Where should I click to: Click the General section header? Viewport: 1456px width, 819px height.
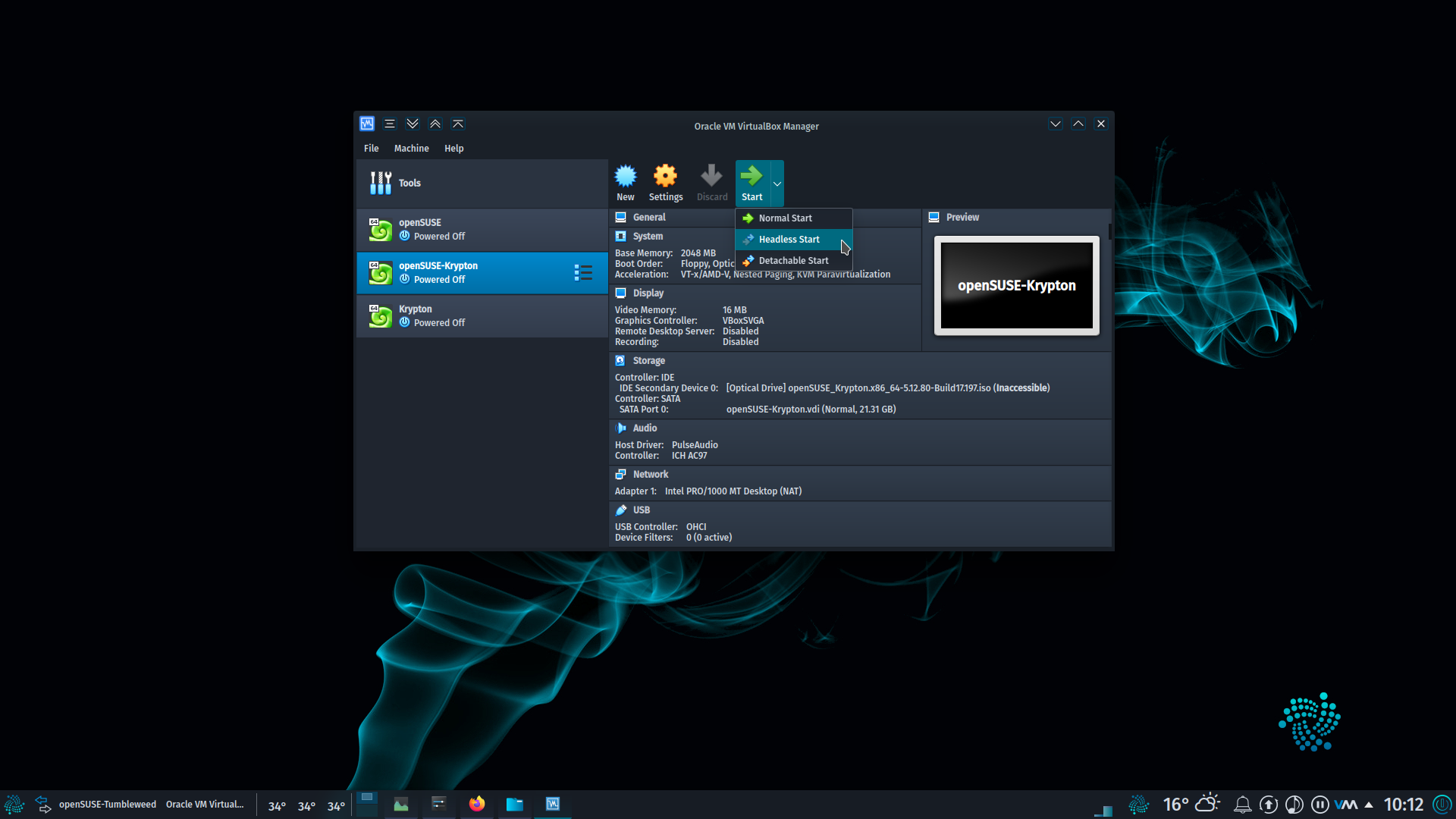tap(649, 218)
